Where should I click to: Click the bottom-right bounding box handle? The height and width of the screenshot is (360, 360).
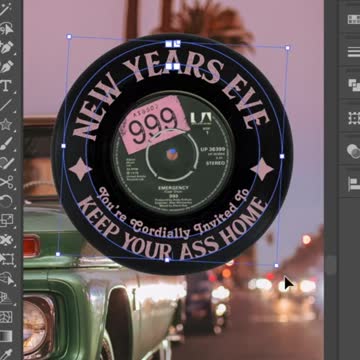click(x=276, y=265)
